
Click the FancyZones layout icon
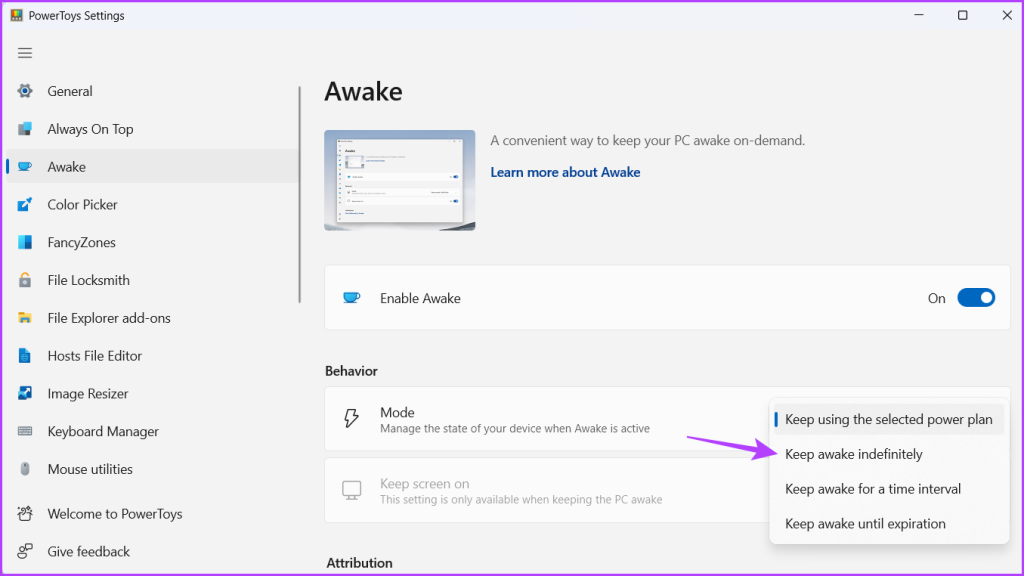(x=25, y=242)
